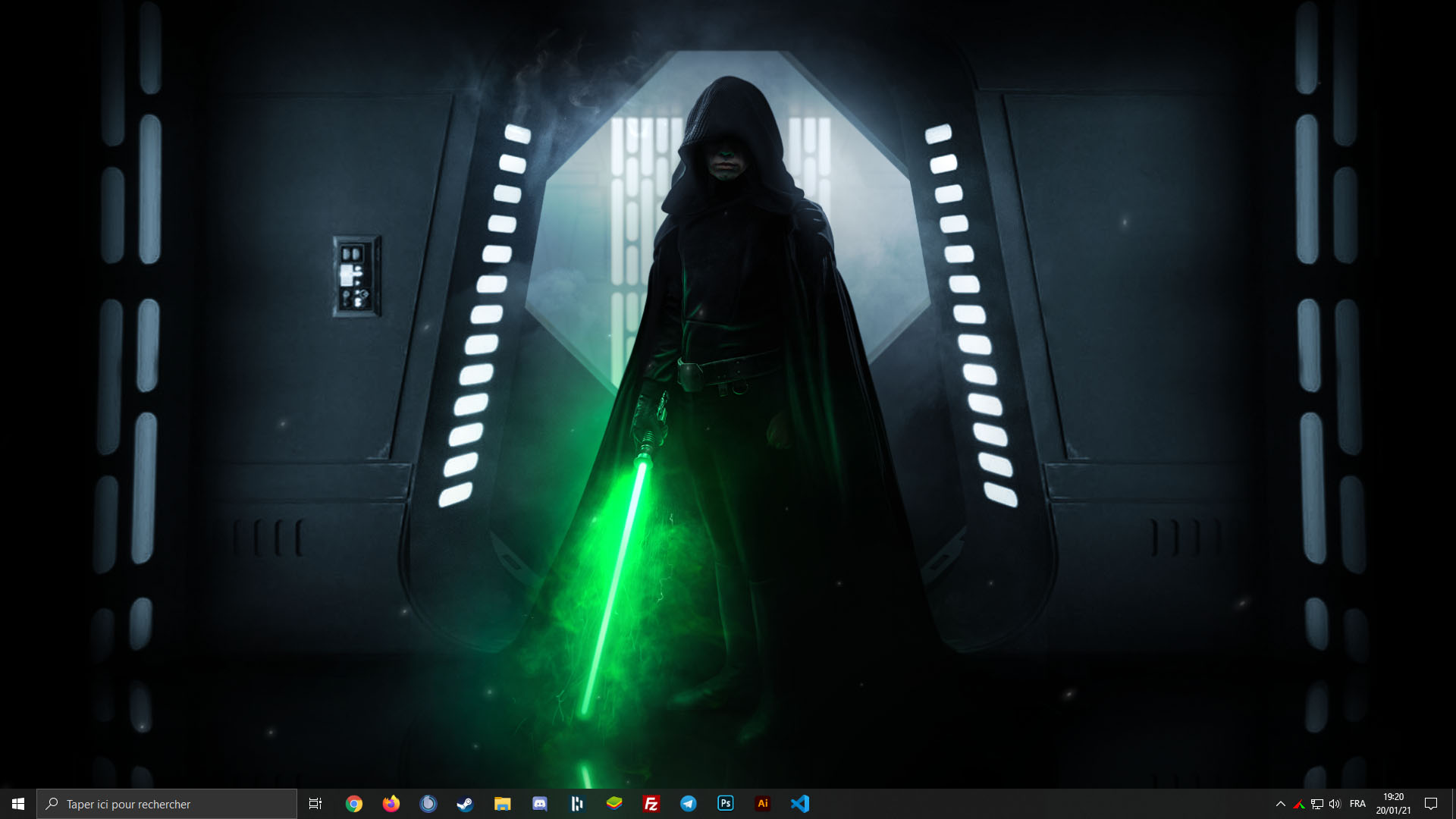
Task: Open Task View from taskbar
Action: [x=315, y=804]
